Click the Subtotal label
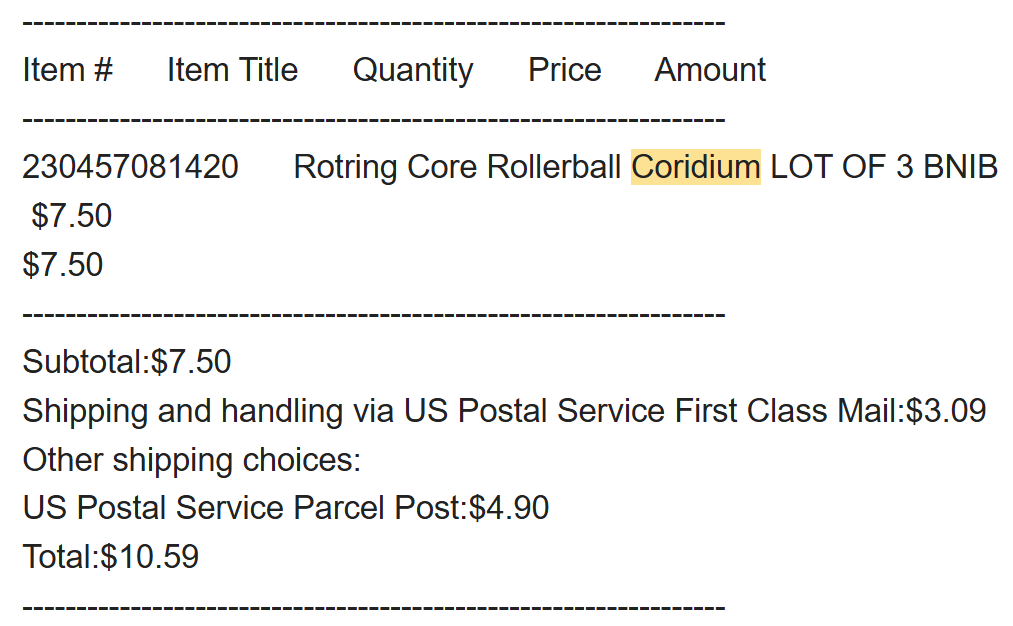Image resolution: width=1013 pixels, height=626 pixels. 85,361
